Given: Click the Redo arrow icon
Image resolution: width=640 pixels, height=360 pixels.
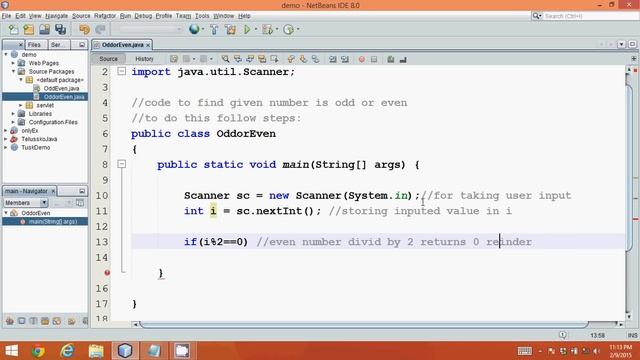Looking at the screenshot, I should 100,29.
